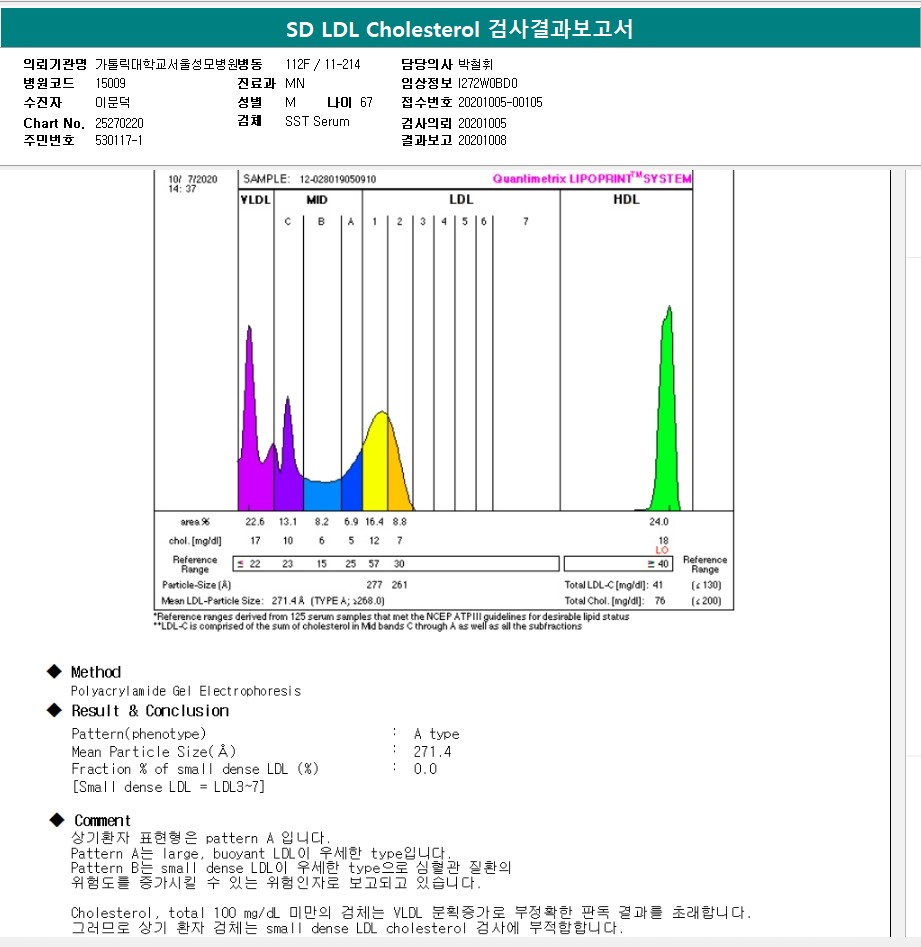The width and height of the screenshot is (921, 947).
Task: Click particle size value 261
Action: tap(399, 585)
